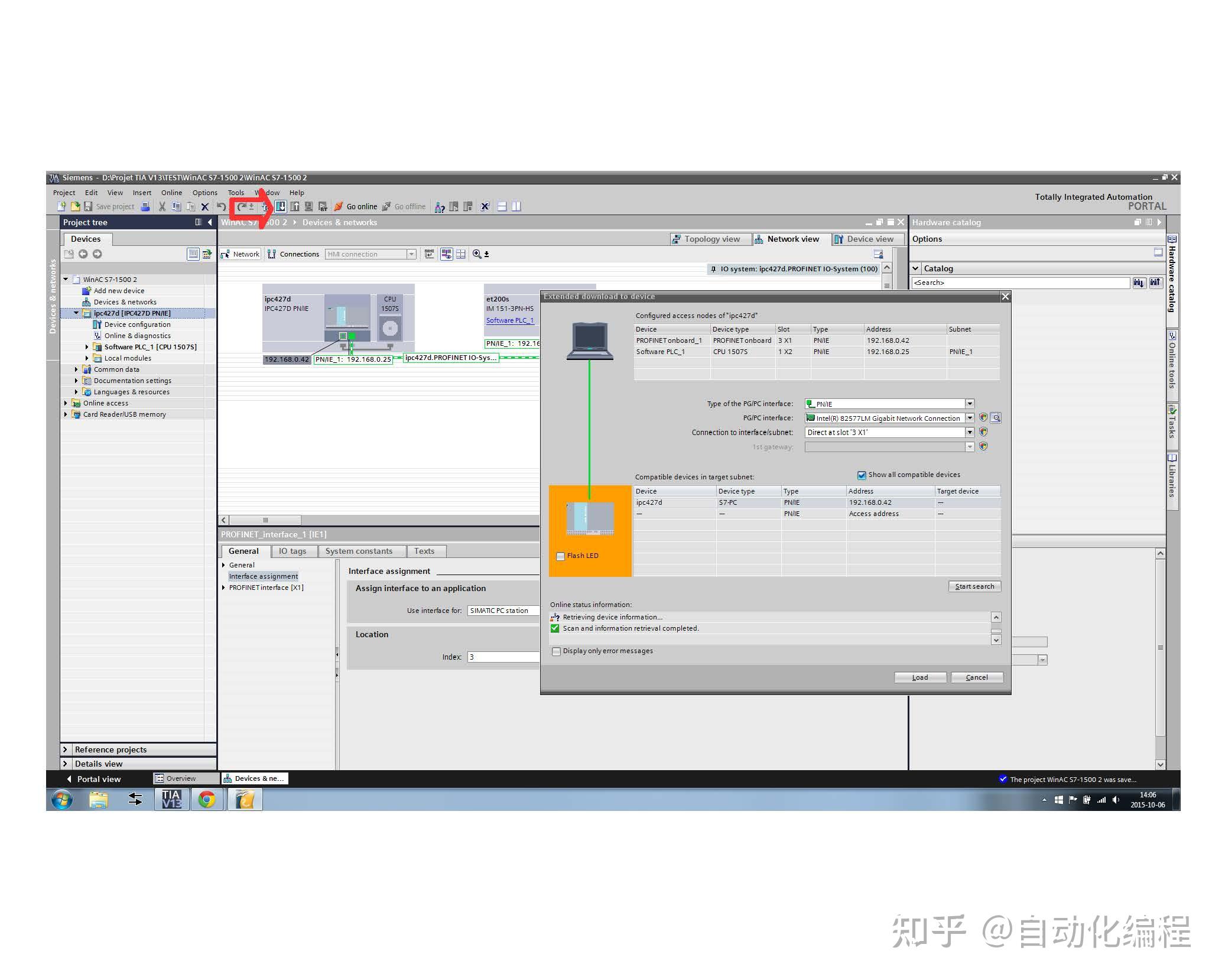Viewport: 1222px width, 980px height.
Task: Save the project using the toolbar icon
Action: [x=89, y=206]
